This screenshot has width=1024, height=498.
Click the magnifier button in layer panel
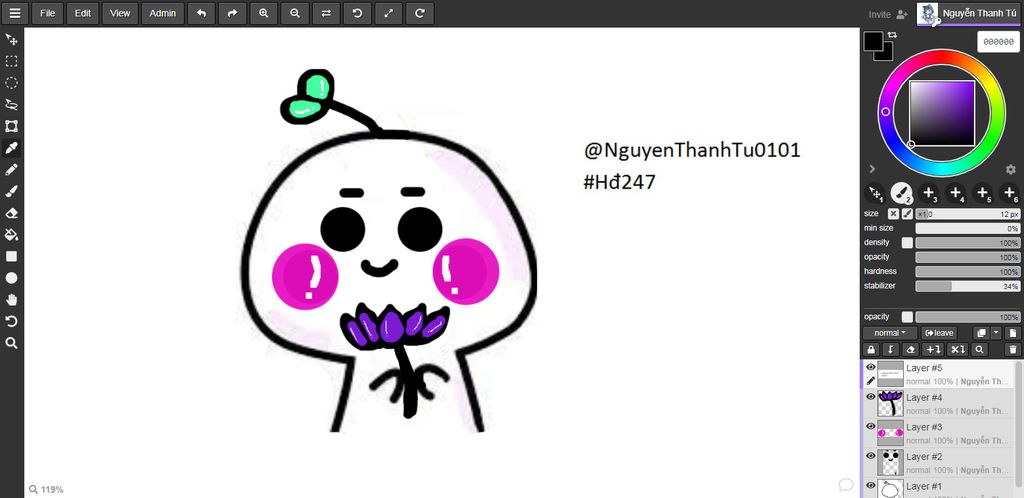tap(979, 350)
